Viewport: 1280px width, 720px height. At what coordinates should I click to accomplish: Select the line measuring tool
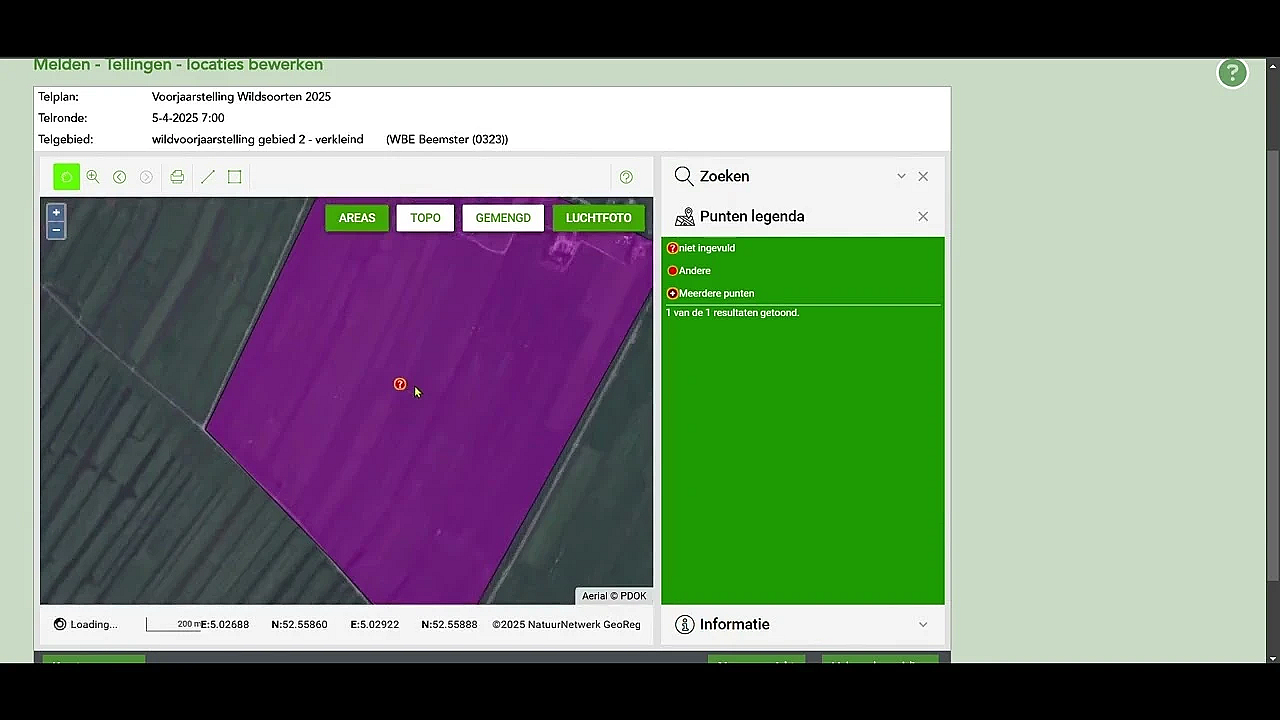click(207, 177)
